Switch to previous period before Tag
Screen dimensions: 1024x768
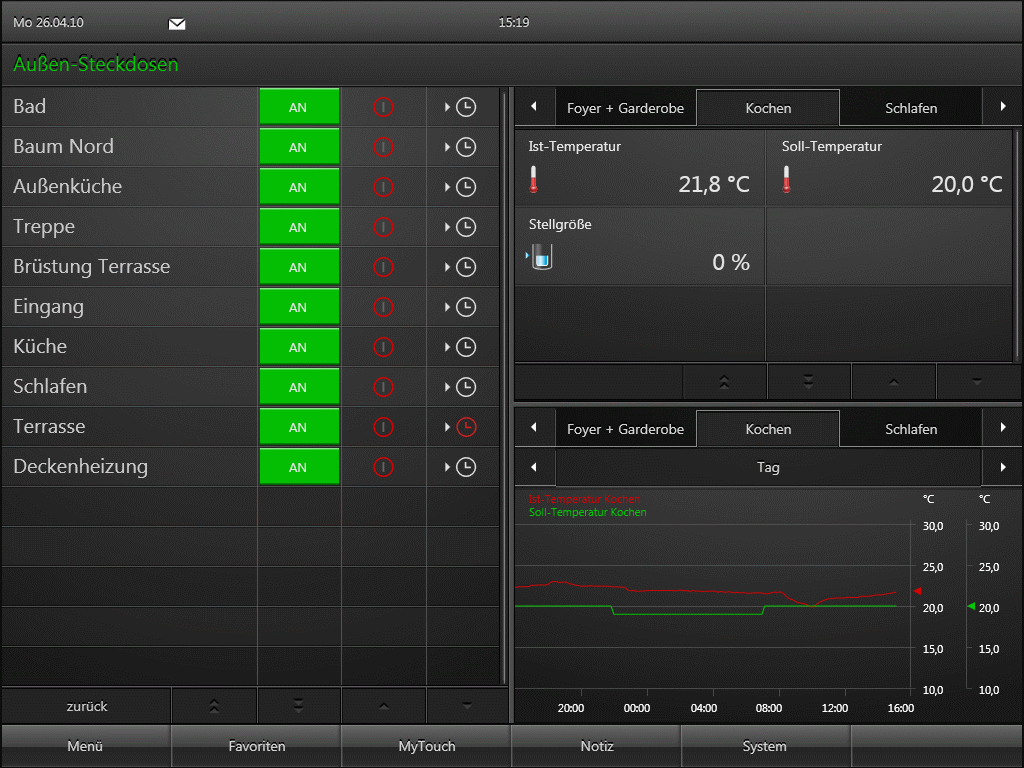pos(535,468)
